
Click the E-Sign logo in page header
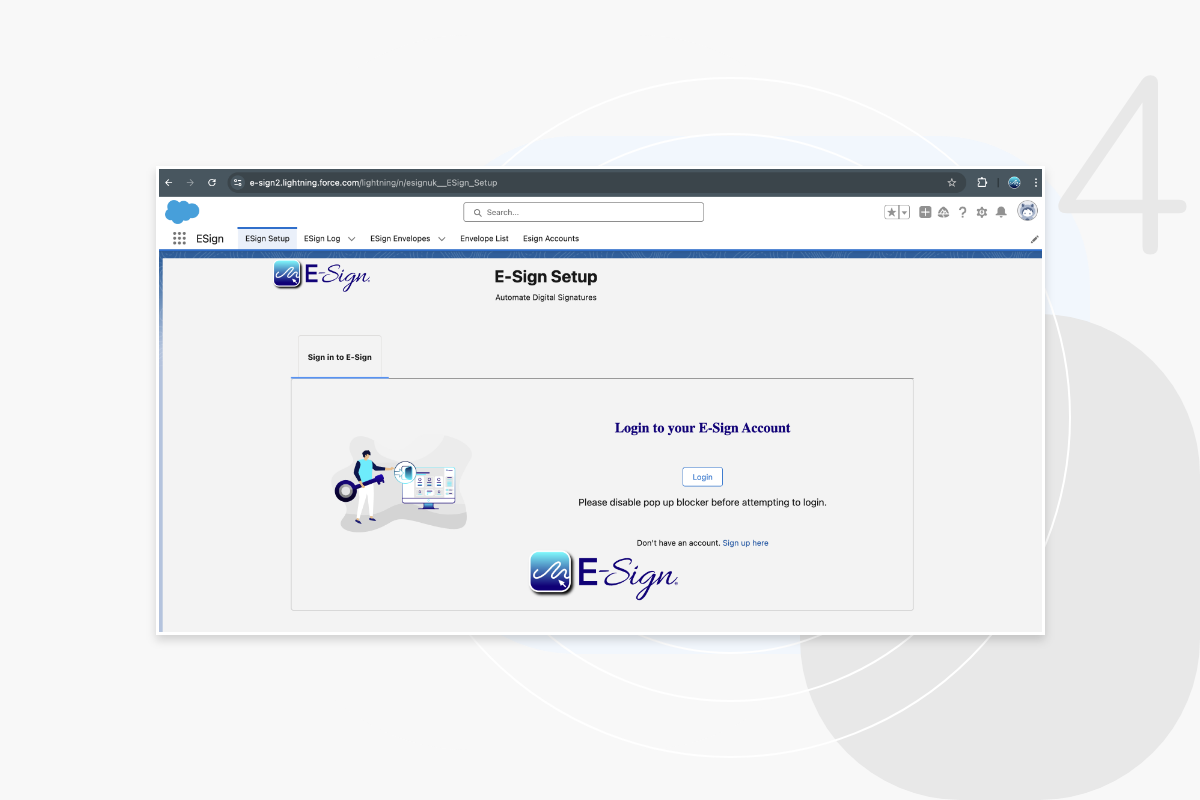[x=322, y=275]
